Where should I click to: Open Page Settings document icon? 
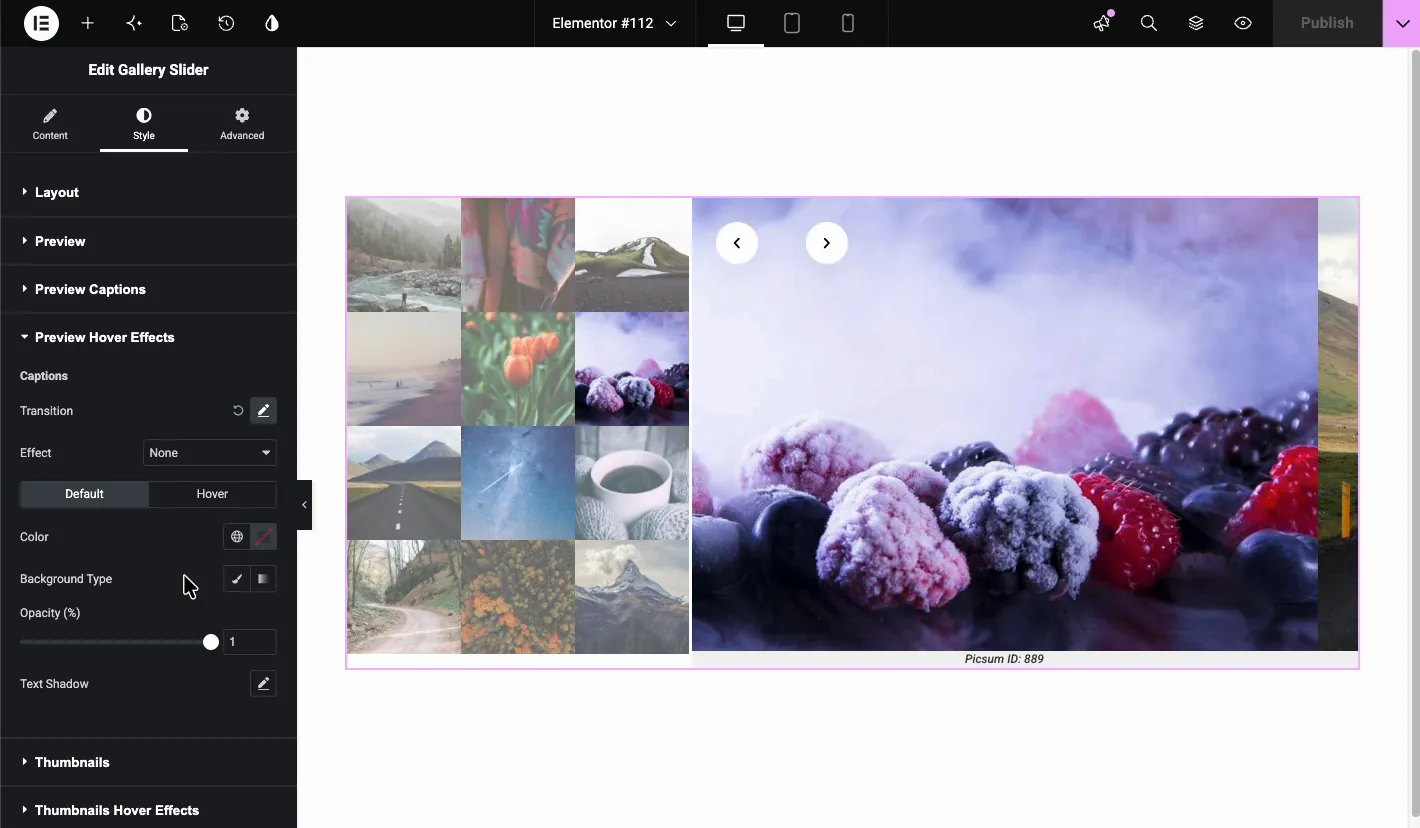point(180,23)
